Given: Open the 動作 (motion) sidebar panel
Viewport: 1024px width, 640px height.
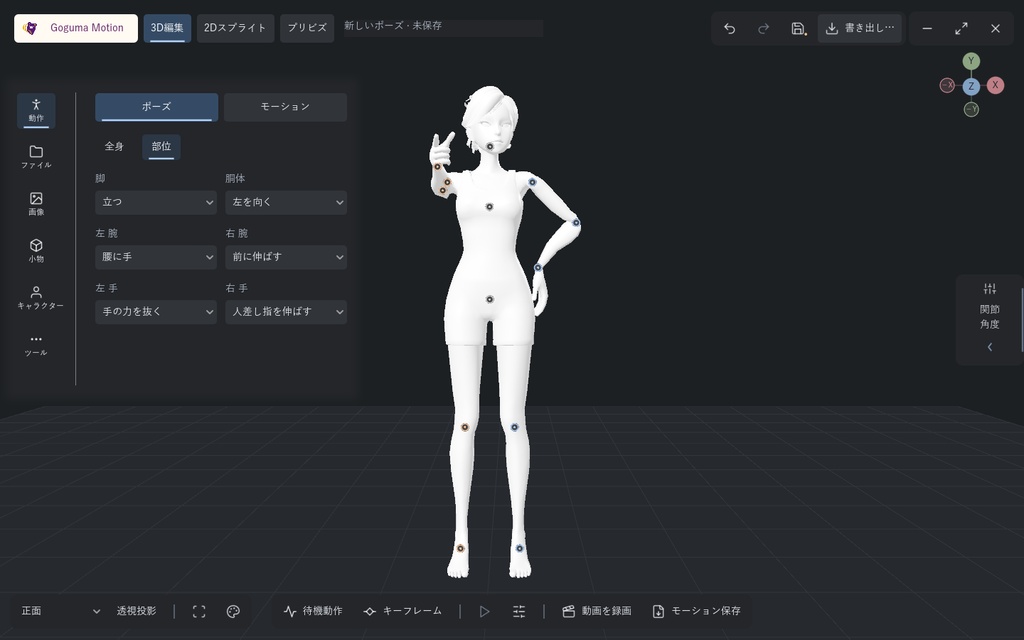Looking at the screenshot, I should [36, 110].
